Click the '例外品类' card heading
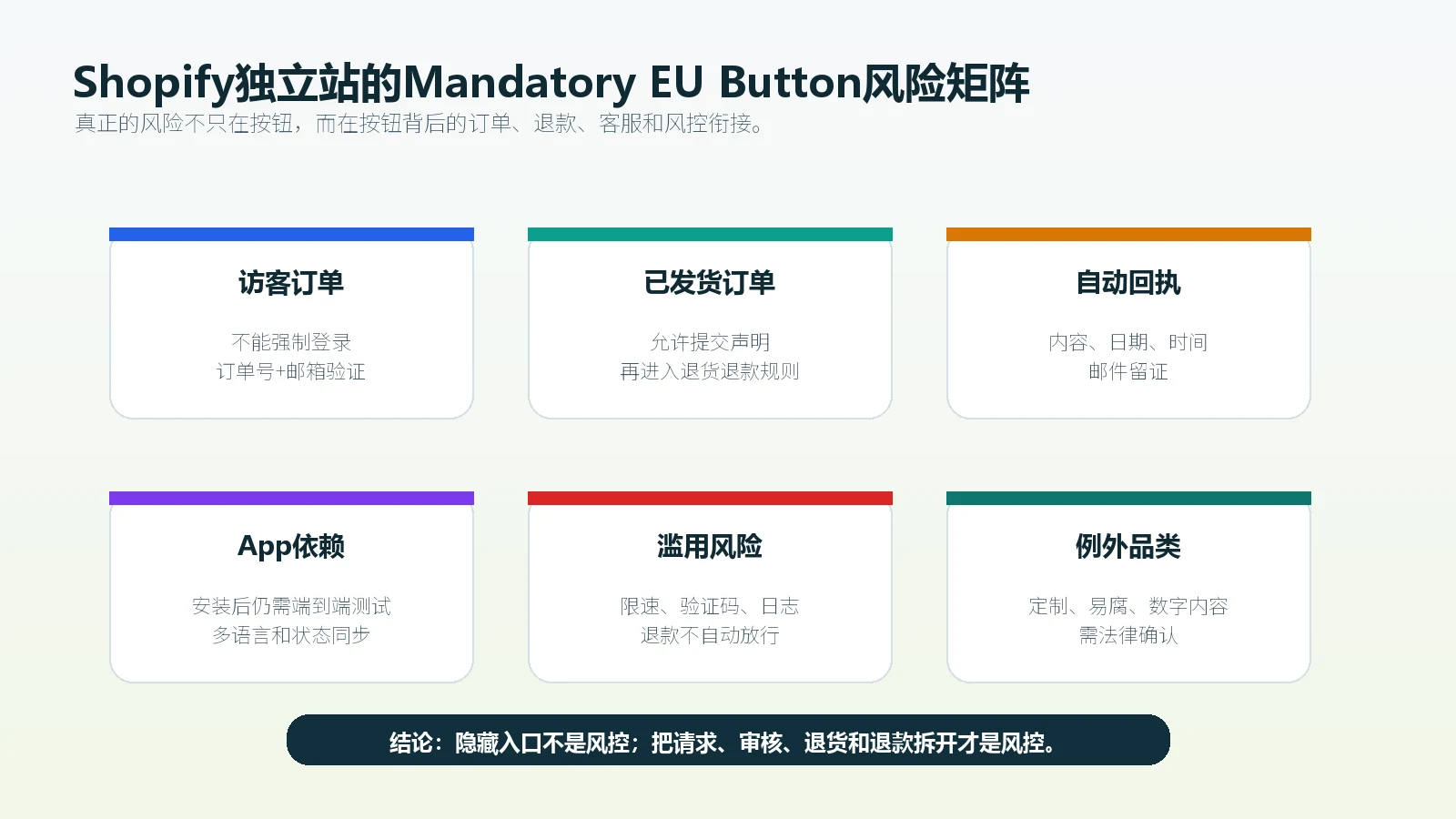The width and height of the screenshot is (1456, 819). (x=1128, y=547)
